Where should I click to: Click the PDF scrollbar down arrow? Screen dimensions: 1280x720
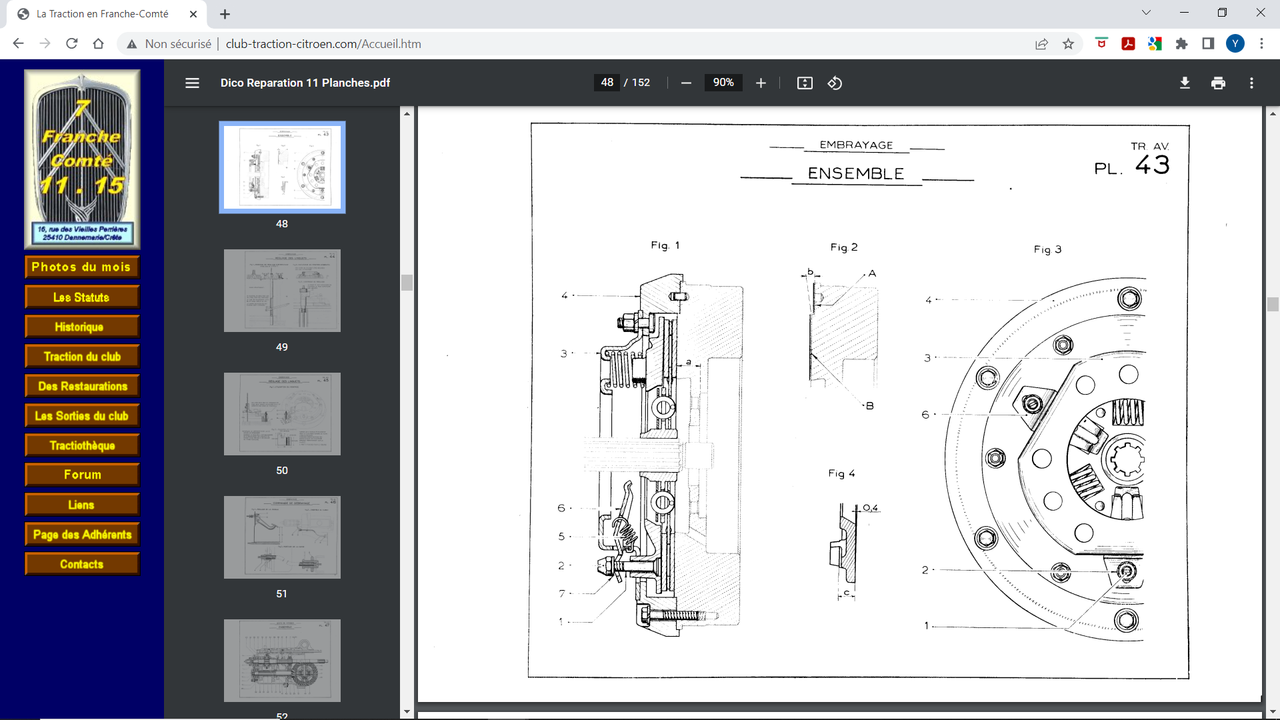tap(1272, 711)
